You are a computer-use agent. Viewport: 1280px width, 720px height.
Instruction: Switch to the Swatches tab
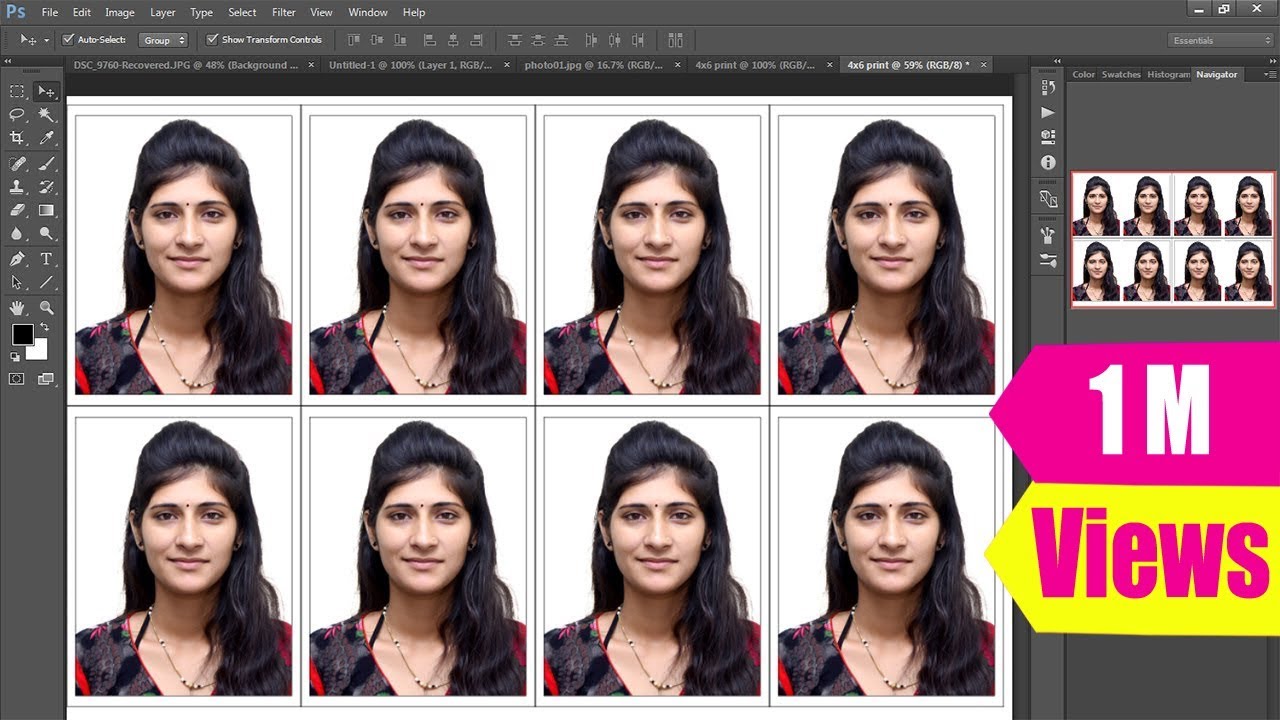pyautogui.click(x=1120, y=74)
